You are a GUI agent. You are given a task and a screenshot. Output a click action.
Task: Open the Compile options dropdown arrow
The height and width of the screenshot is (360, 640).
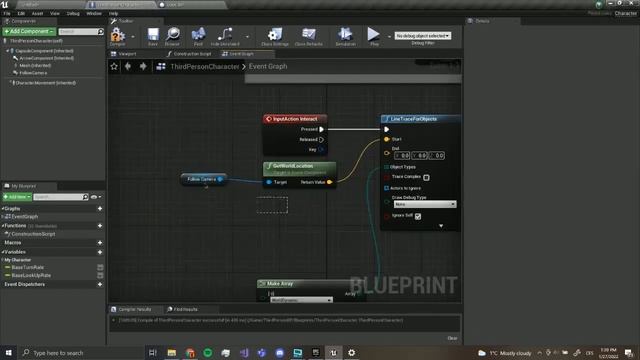[133, 37]
